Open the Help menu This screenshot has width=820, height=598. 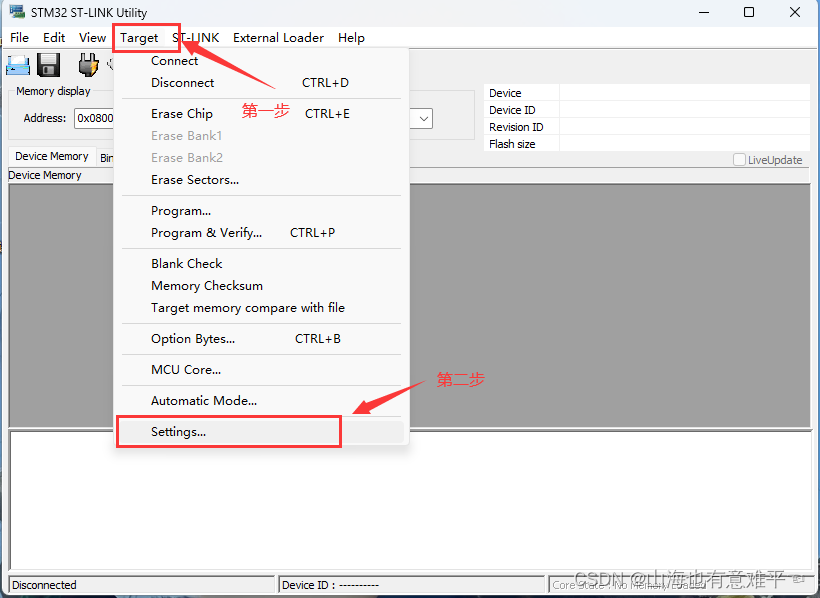[351, 37]
